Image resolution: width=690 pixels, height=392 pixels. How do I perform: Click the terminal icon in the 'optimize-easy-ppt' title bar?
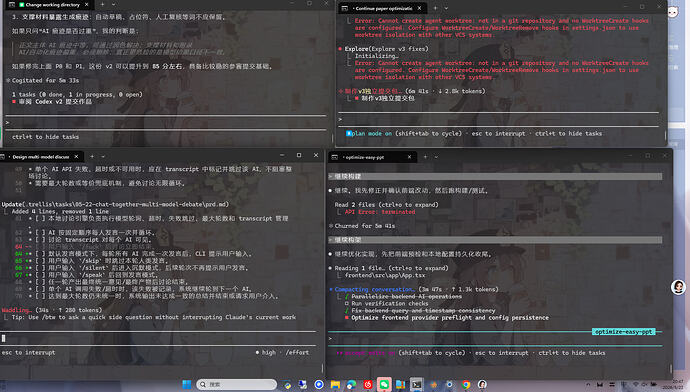[334, 157]
